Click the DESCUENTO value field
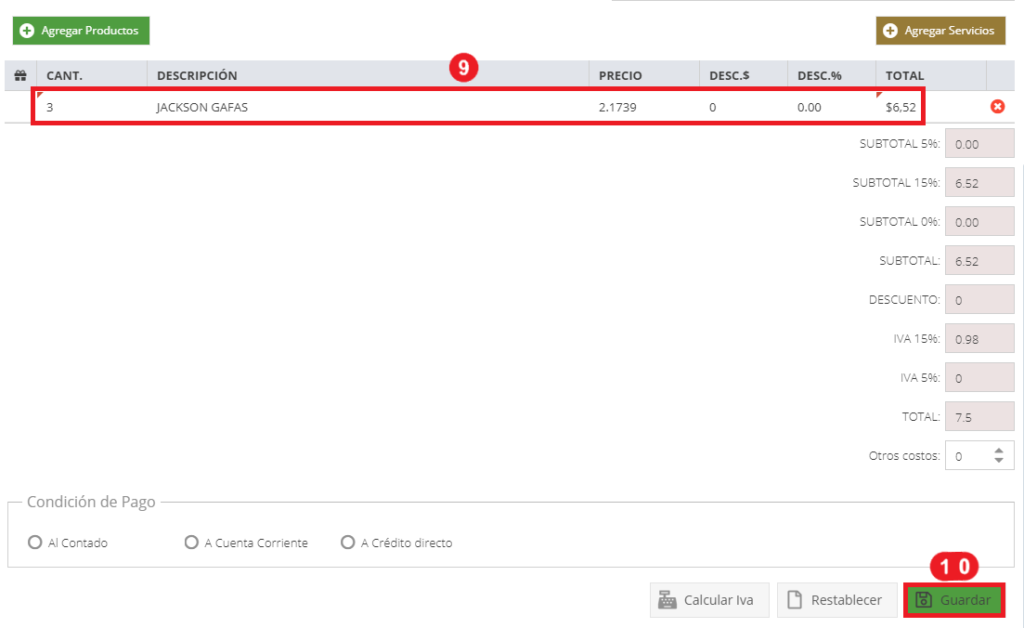The image size is (1024, 628). pyautogui.click(x=979, y=300)
